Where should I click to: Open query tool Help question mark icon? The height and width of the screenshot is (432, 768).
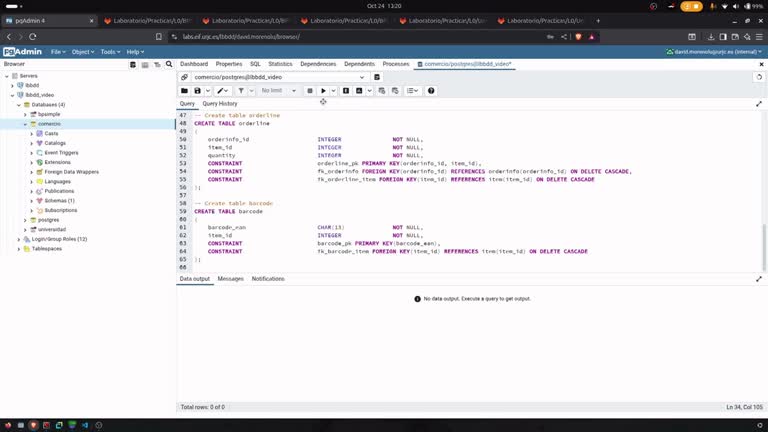click(x=431, y=91)
